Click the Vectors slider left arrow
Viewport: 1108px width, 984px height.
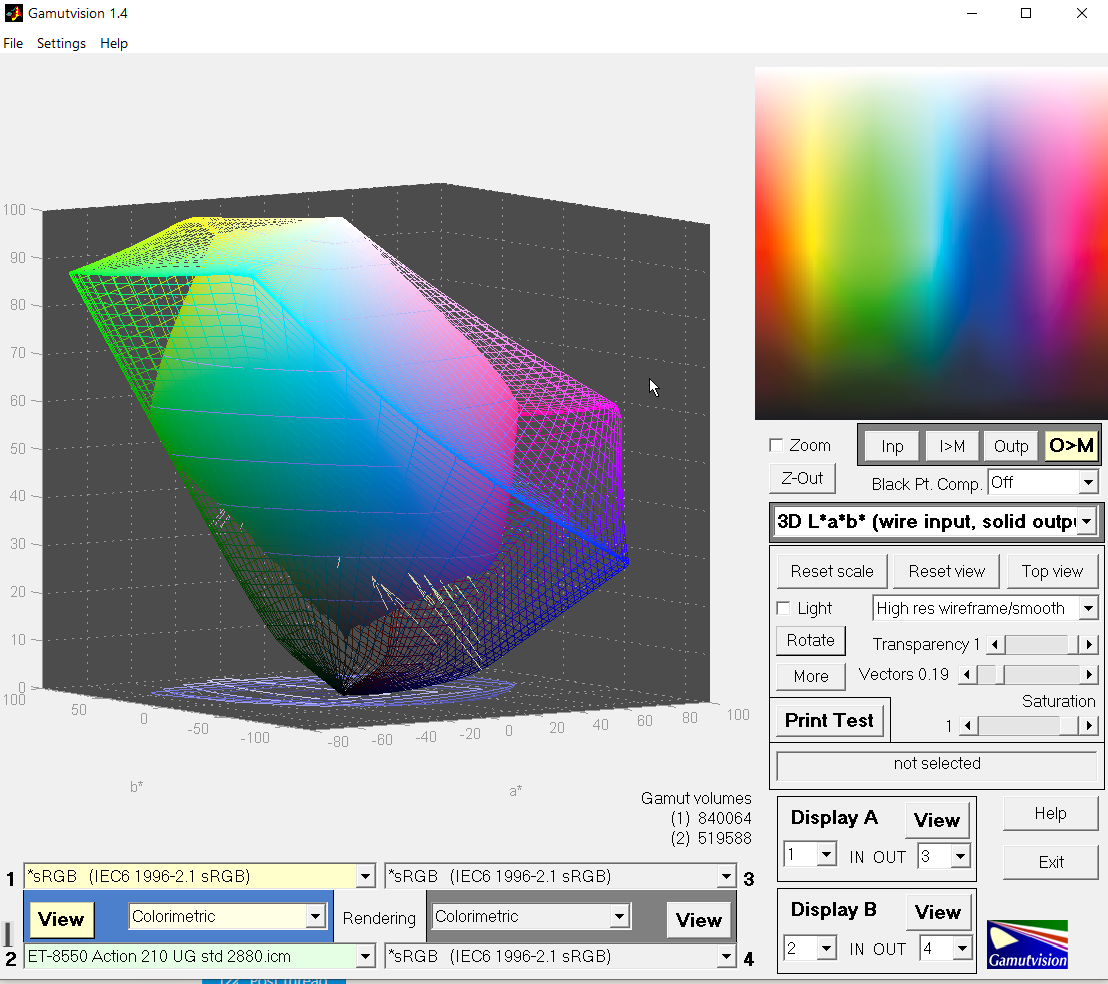967,675
